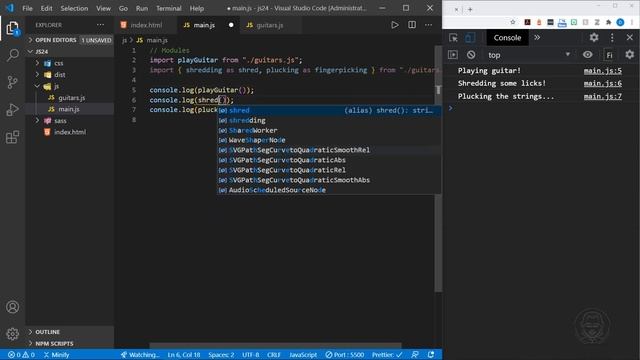Viewport: 640px width, 360px height.
Task: Expand the css folder
Action: click(x=70, y=63)
